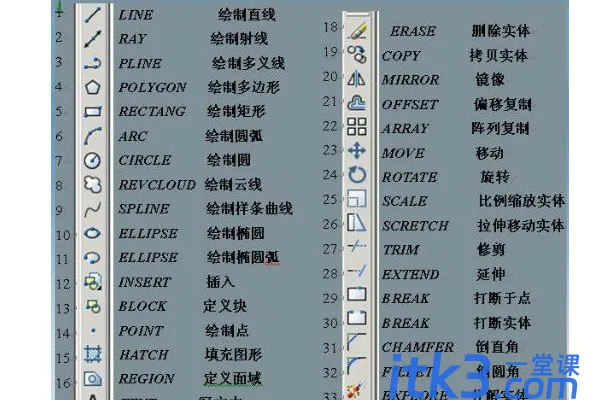This screenshot has width=600, height=400.
Task: Click the 'CHAMFER' command label
Action: 418,347
